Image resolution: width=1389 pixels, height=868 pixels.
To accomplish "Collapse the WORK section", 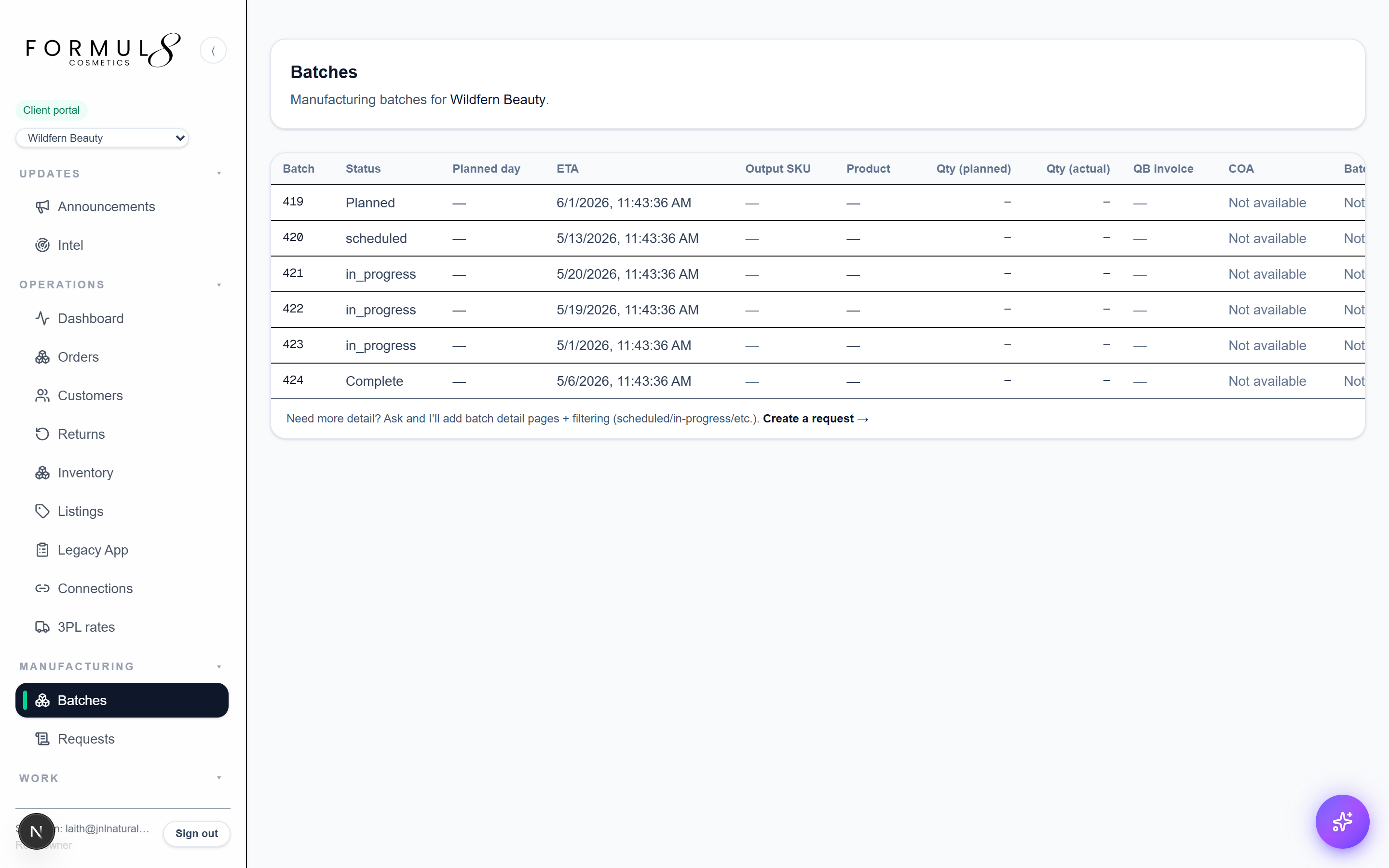I will 218,778.
